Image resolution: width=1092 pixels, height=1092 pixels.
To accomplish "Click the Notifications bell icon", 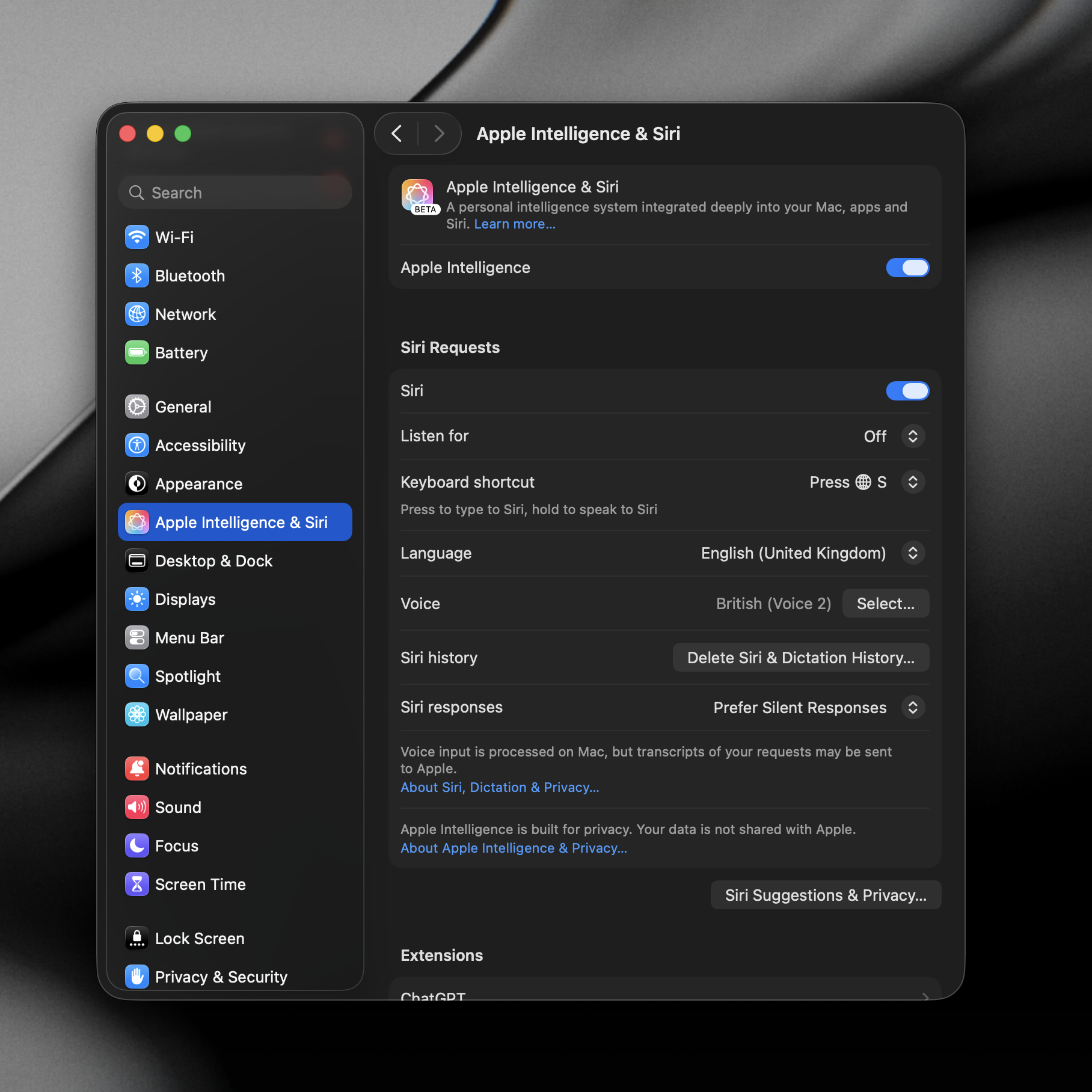I will pos(137,768).
